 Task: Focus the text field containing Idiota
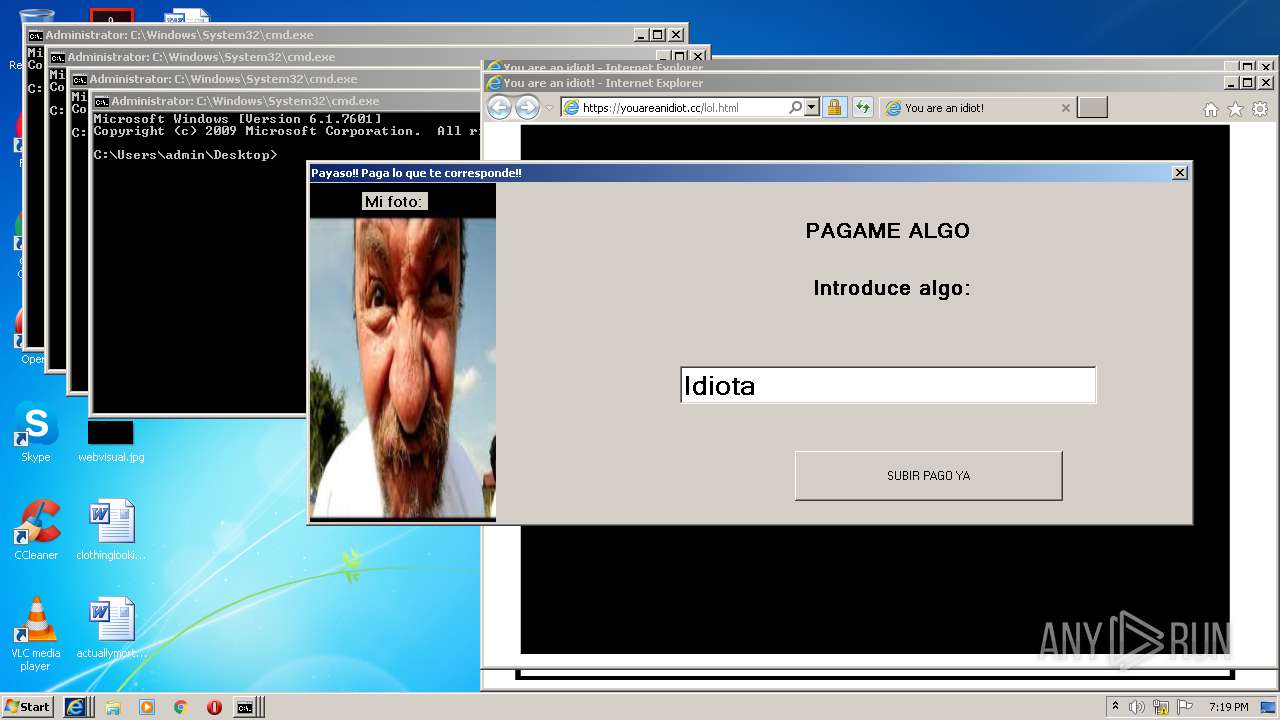[888, 385]
